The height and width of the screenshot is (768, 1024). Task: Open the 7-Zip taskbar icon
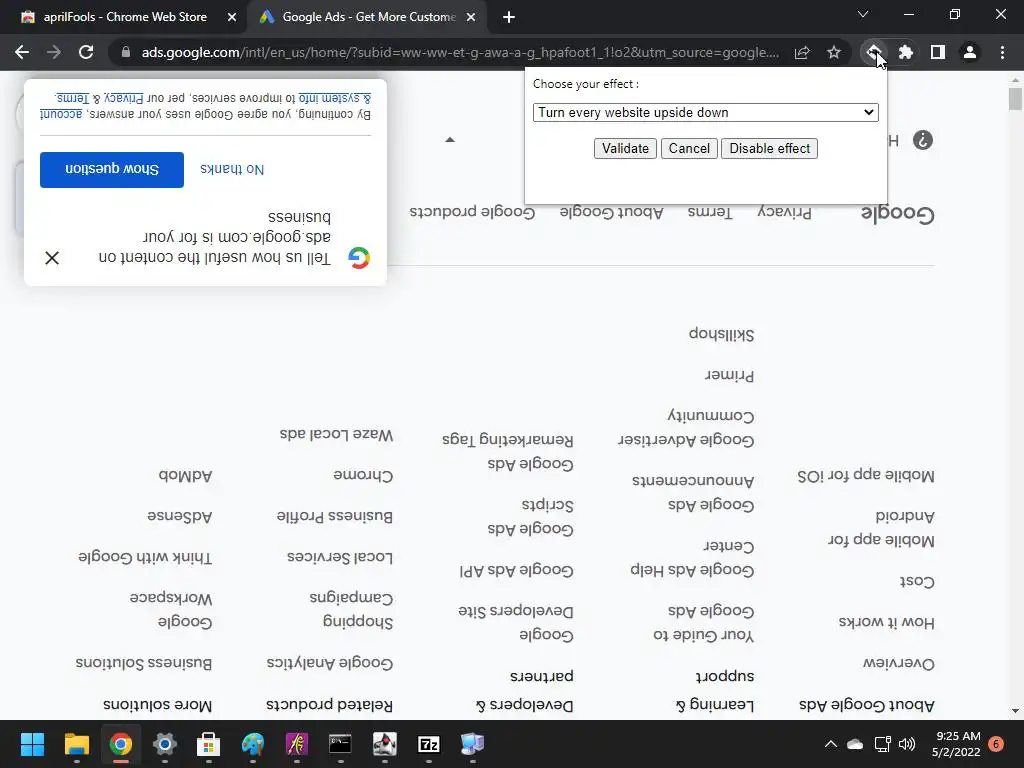pyautogui.click(x=428, y=744)
